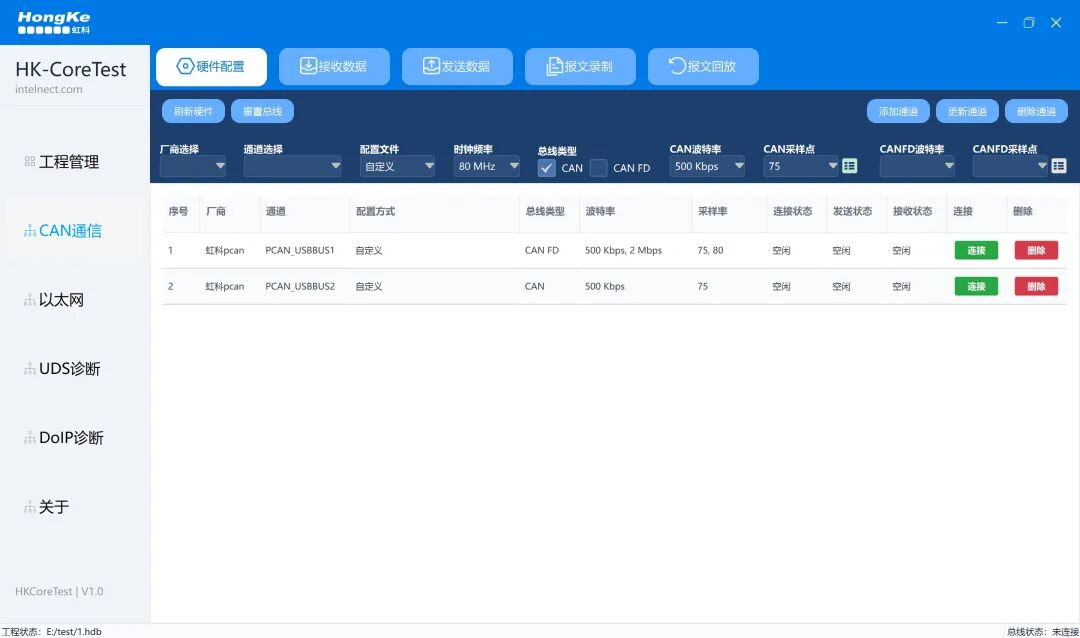
Task: Click the replay icon on 报文回放 tab
Action: click(x=677, y=65)
